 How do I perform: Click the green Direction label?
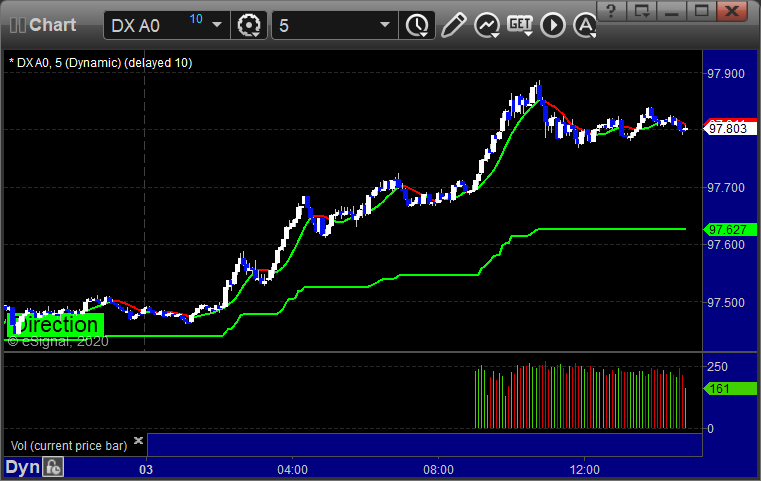(x=56, y=324)
